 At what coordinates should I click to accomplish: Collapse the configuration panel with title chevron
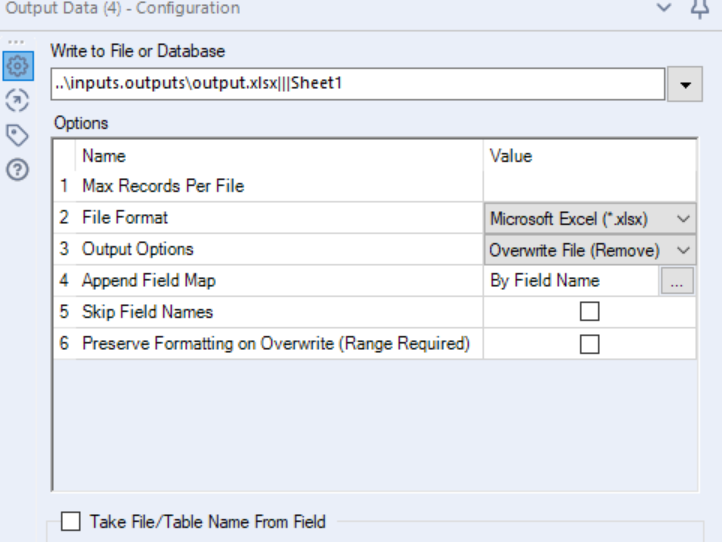coord(665,8)
